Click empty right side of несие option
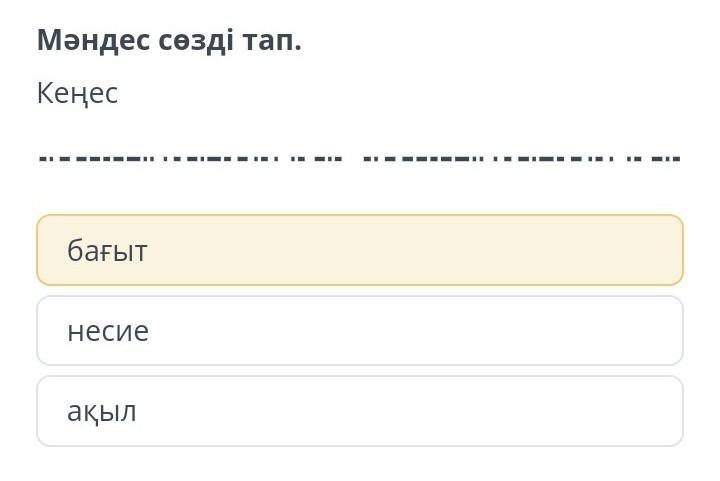 click(560, 331)
